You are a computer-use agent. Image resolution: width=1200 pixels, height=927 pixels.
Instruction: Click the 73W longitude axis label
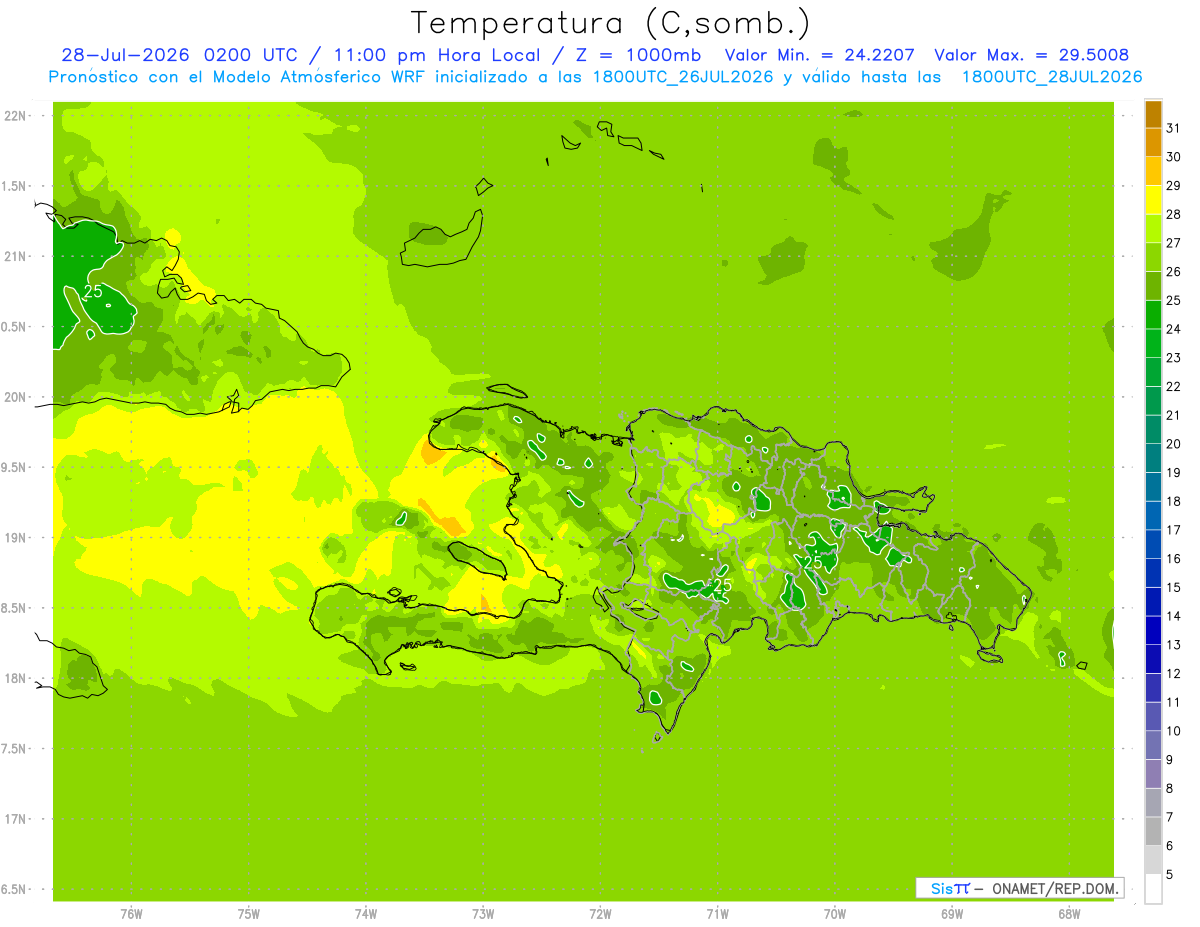(x=483, y=913)
